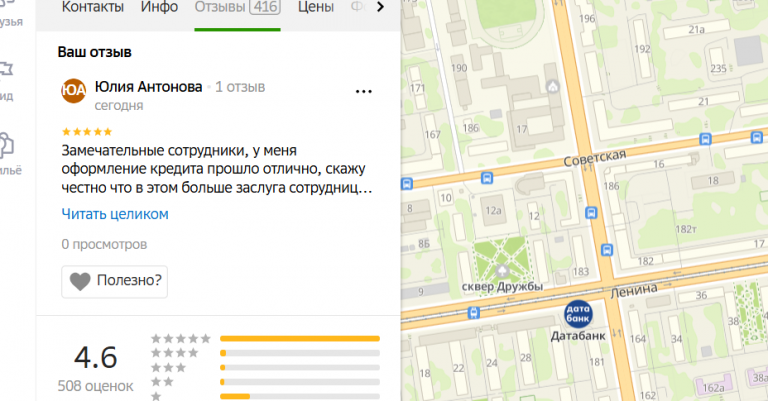Click building 8Б on the map
Image resolution: width=768 pixels, height=401 pixels.
coord(424,244)
